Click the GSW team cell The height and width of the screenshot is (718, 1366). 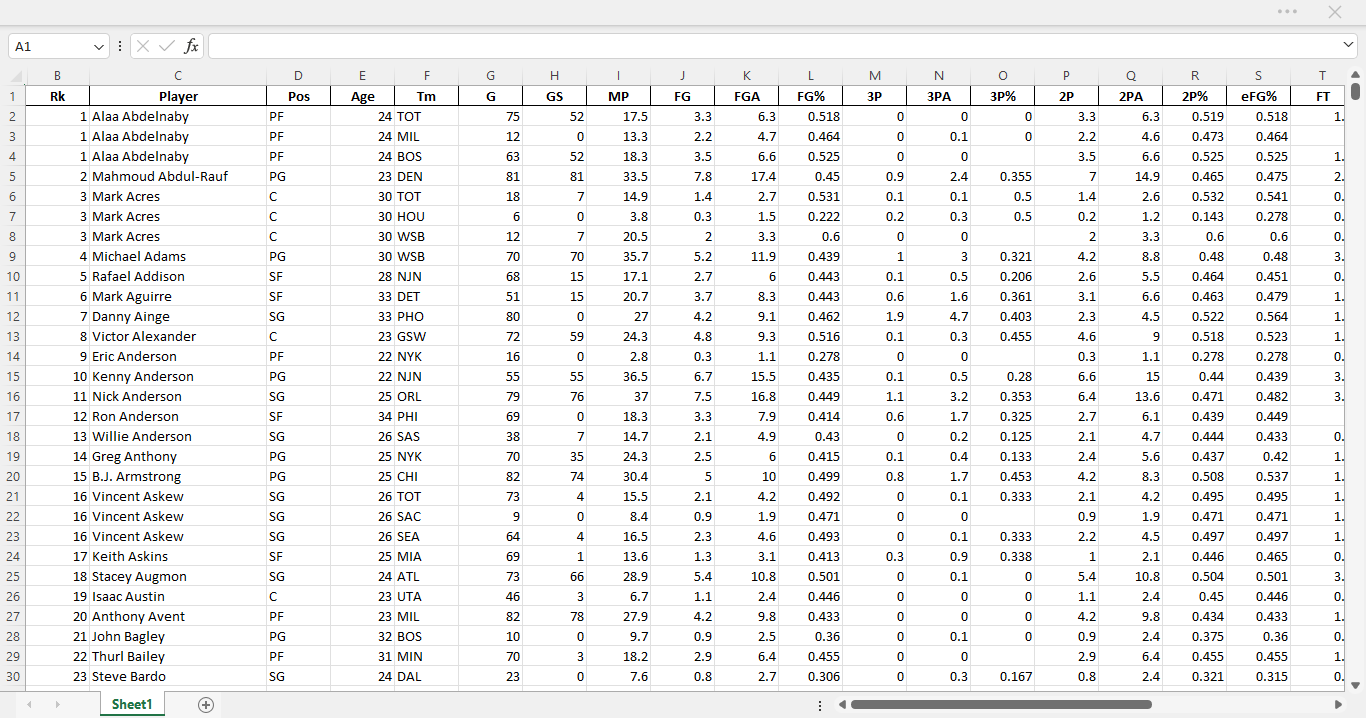point(426,336)
